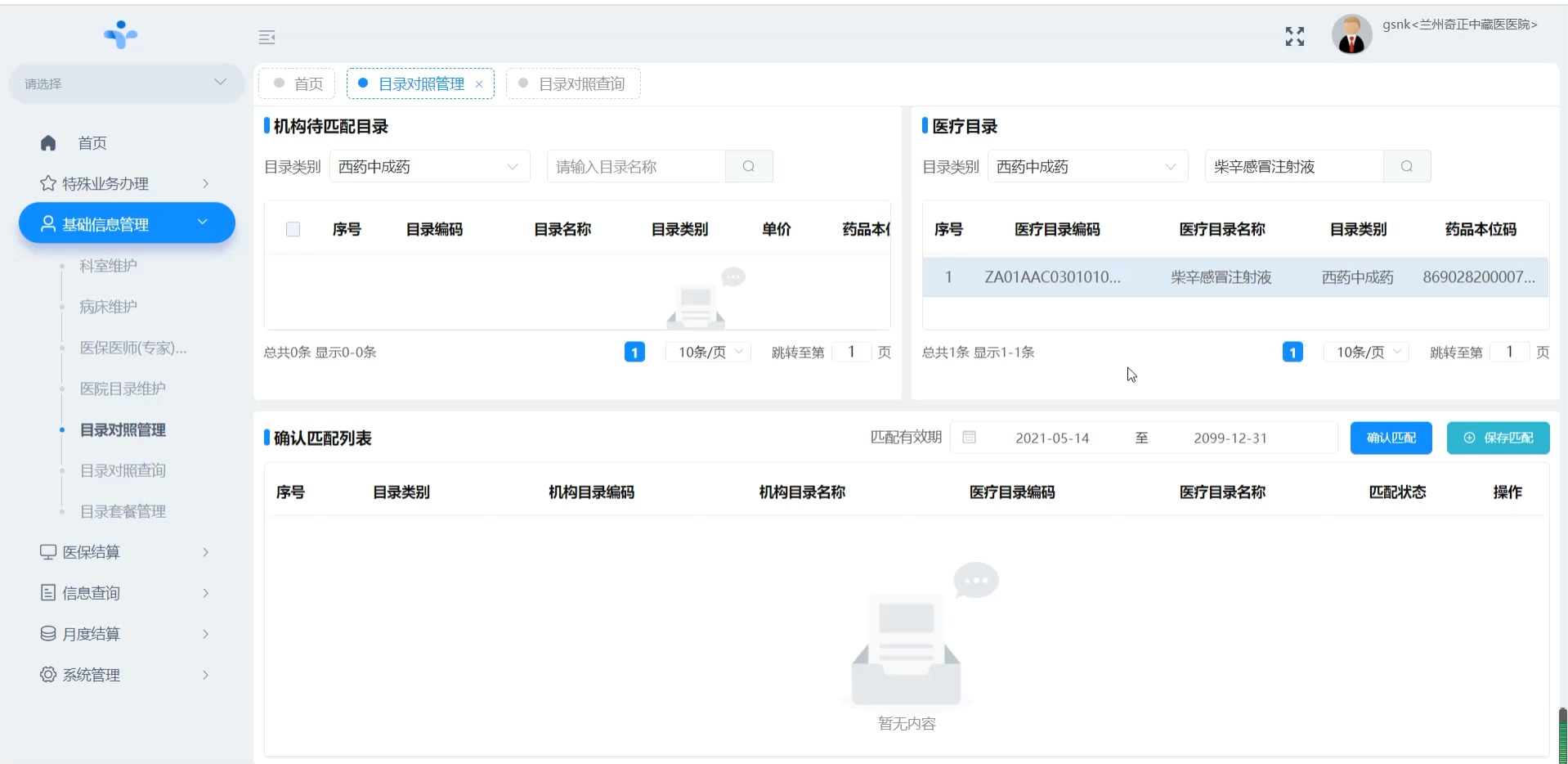Image resolution: width=1568 pixels, height=764 pixels.
Task: Click search icon in 医疗目录 panel
Action: [1406, 167]
